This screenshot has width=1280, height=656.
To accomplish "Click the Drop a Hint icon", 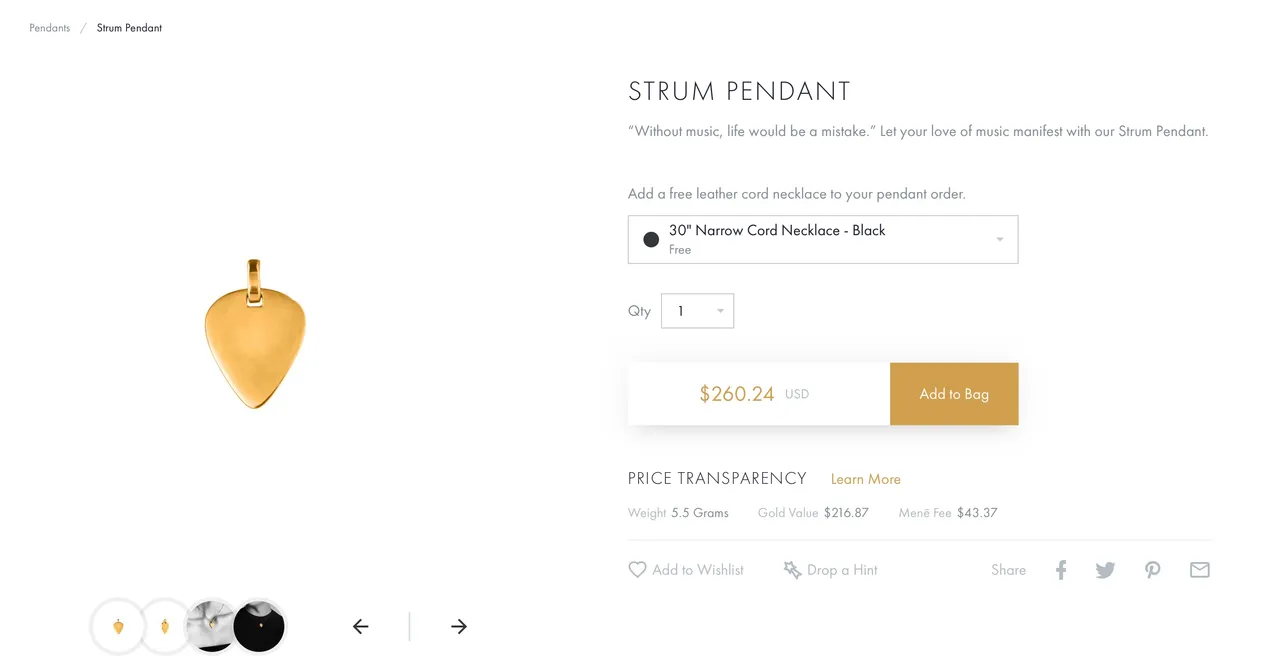I will coord(792,570).
